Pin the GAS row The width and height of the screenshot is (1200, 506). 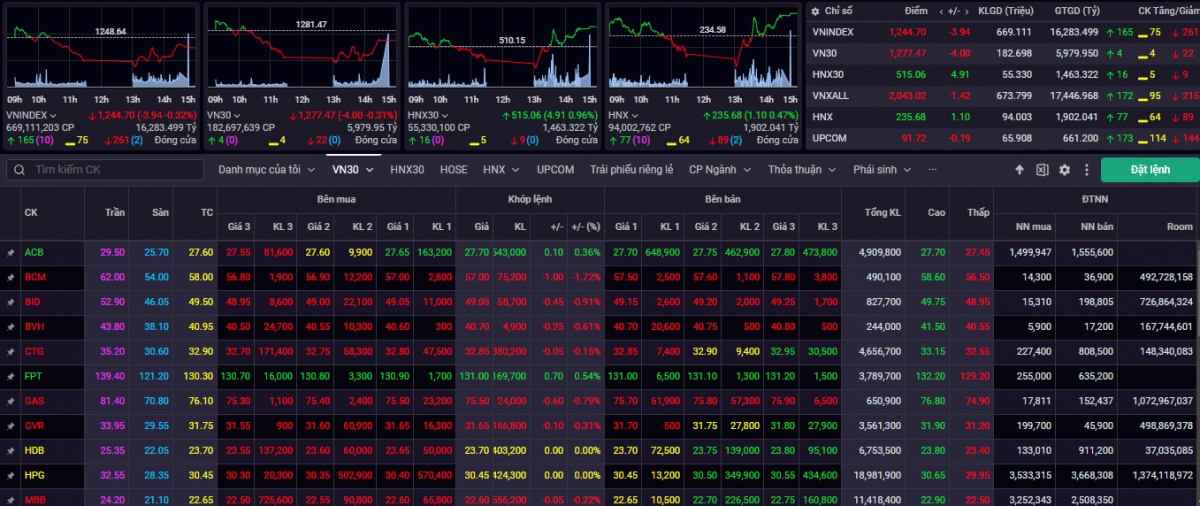tap(10, 401)
